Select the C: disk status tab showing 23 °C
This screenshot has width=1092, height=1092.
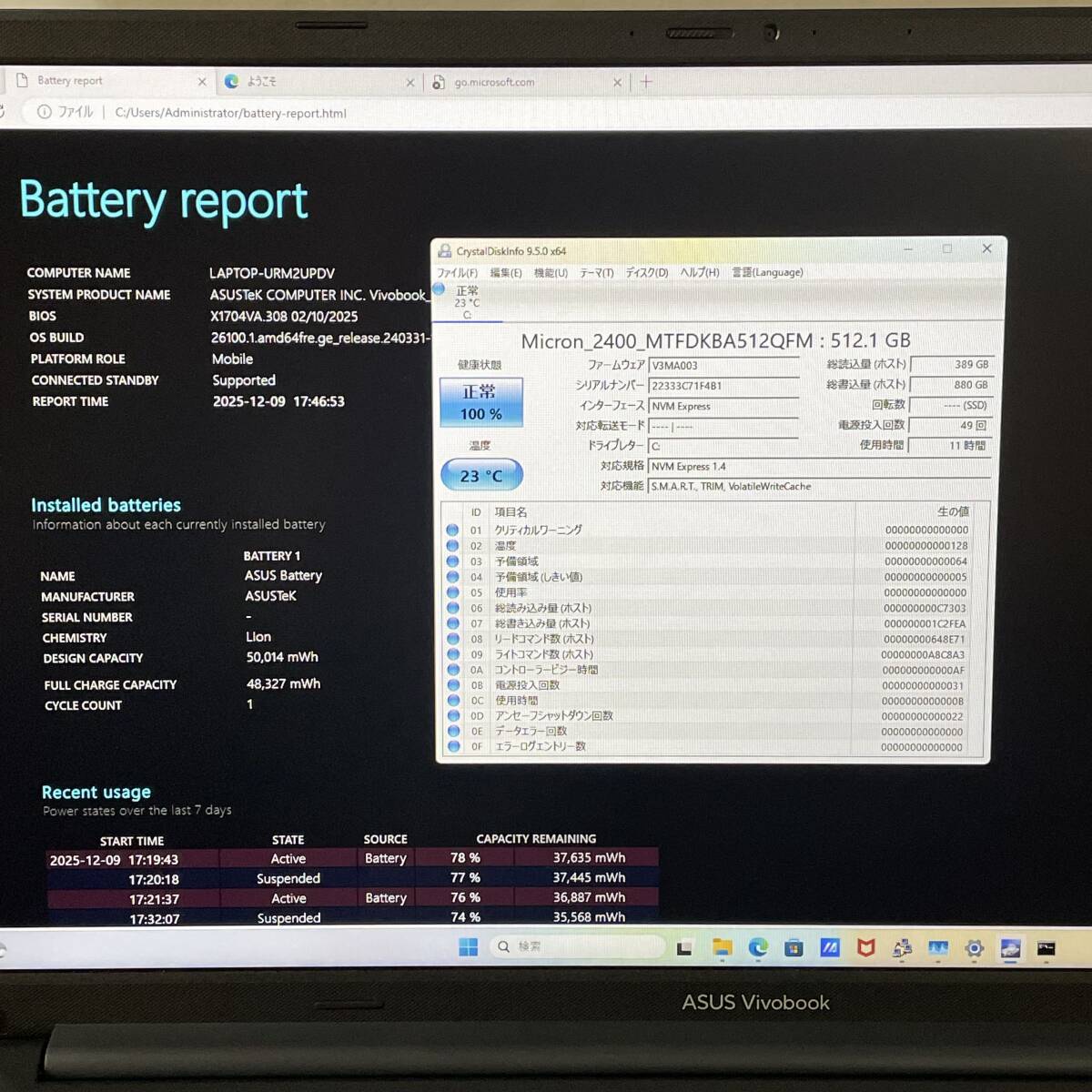click(x=467, y=301)
